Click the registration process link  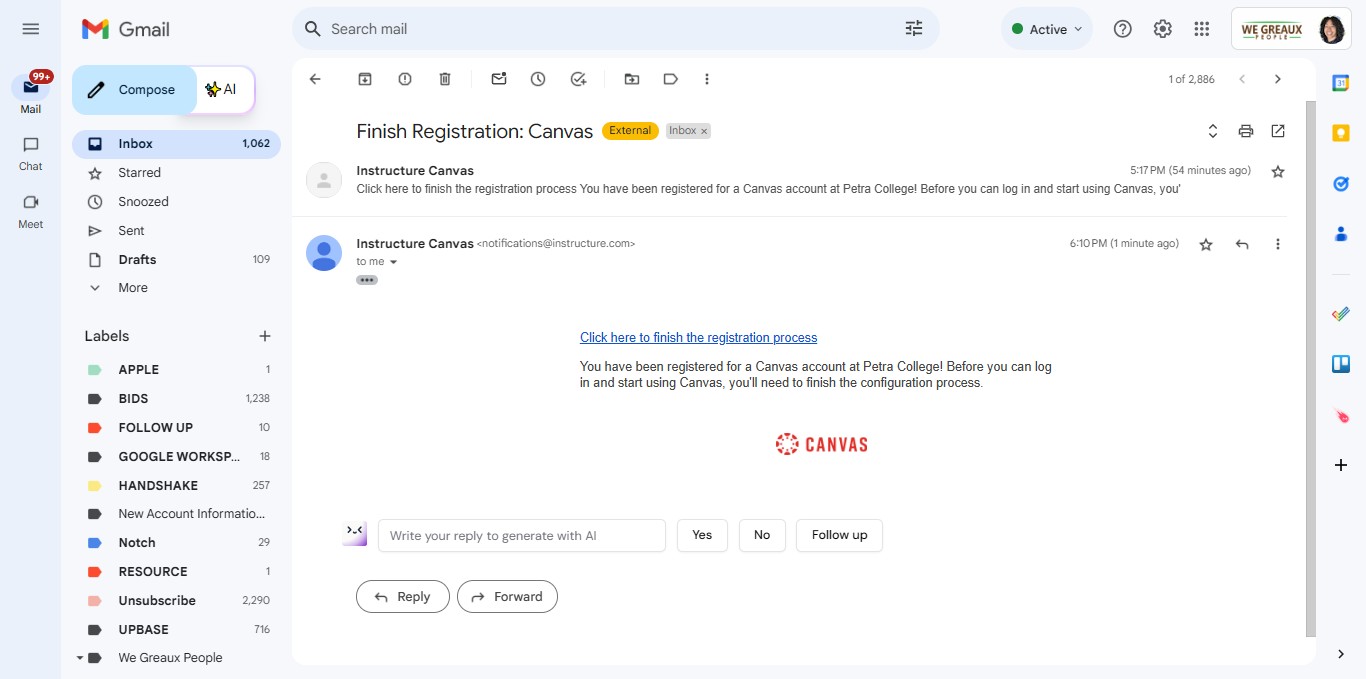(698, 337)
